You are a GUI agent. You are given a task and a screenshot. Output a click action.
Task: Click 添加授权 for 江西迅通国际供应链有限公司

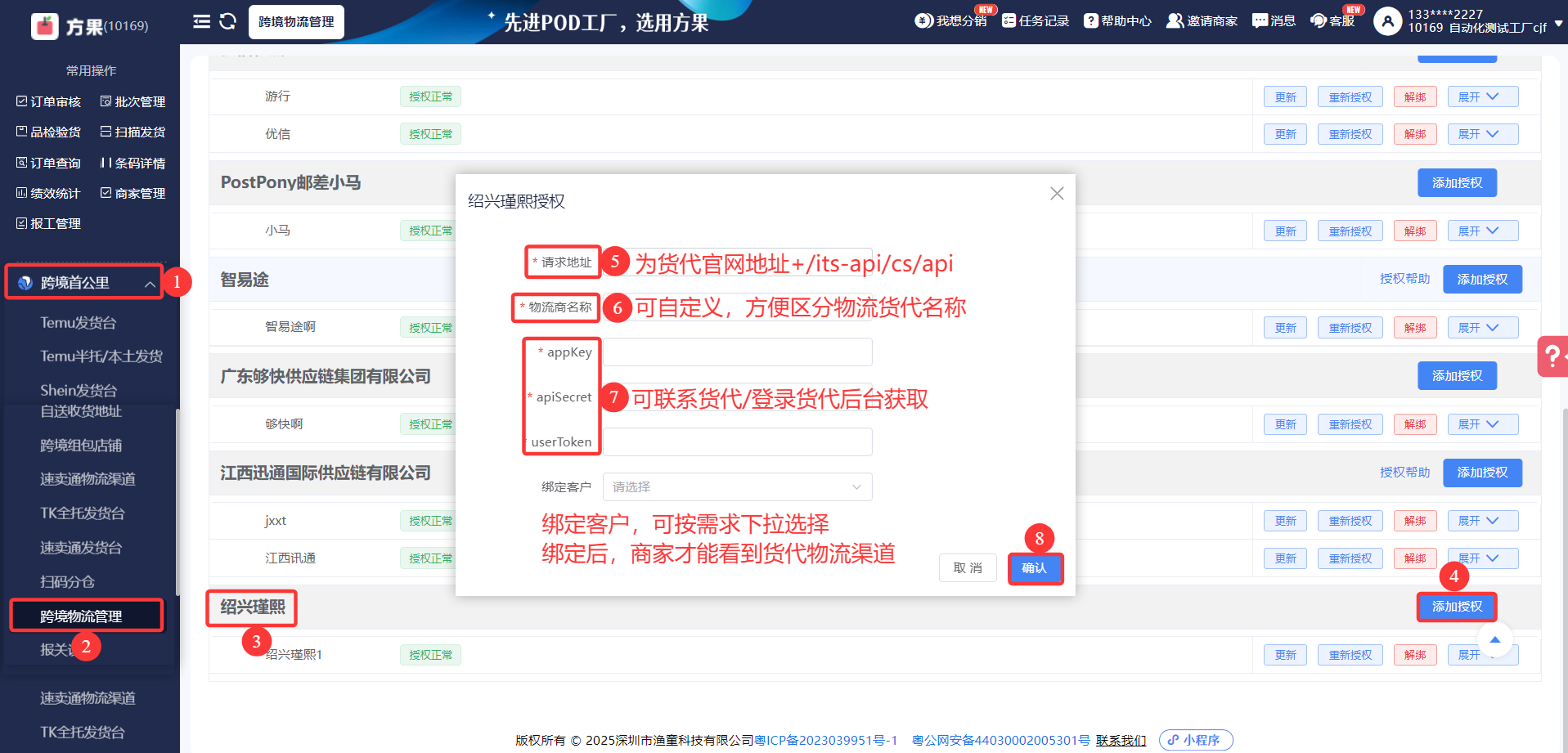pyautogui.click(x=1482, y=473)
